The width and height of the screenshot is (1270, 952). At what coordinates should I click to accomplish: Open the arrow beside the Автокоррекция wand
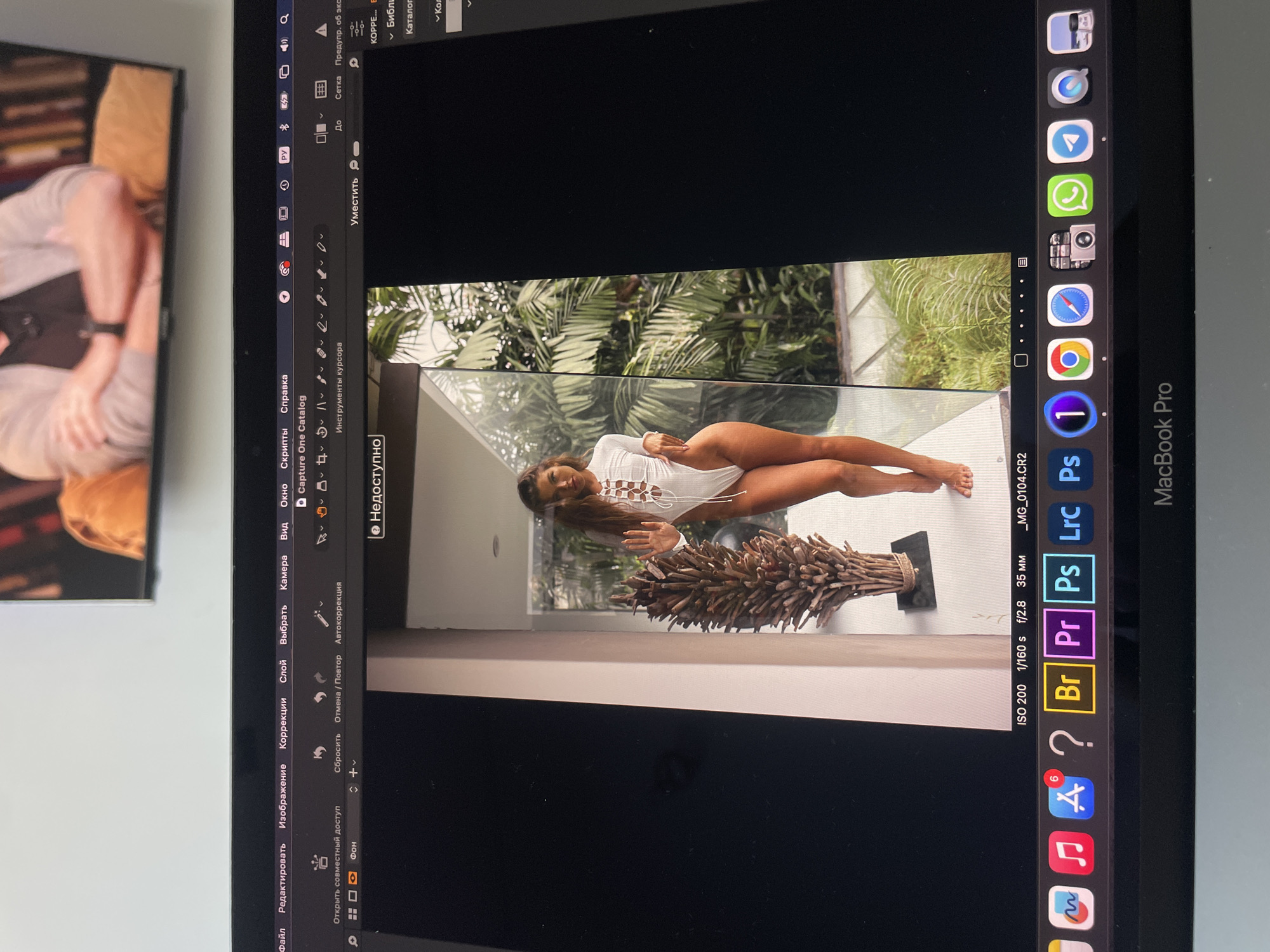pyautogui.click(x=322, y=604)
